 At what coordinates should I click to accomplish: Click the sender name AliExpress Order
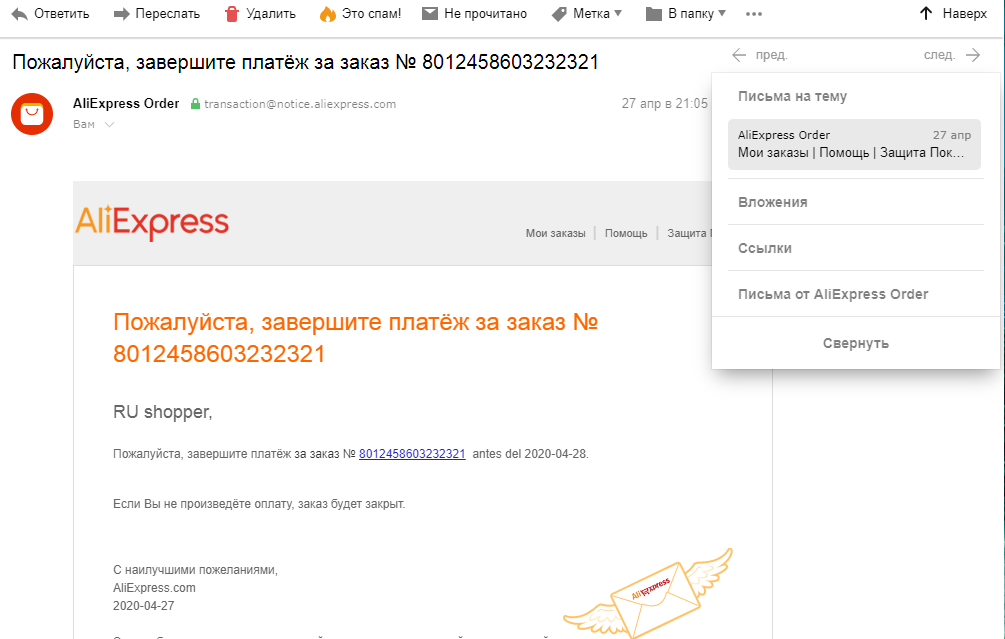coord(126,103)
